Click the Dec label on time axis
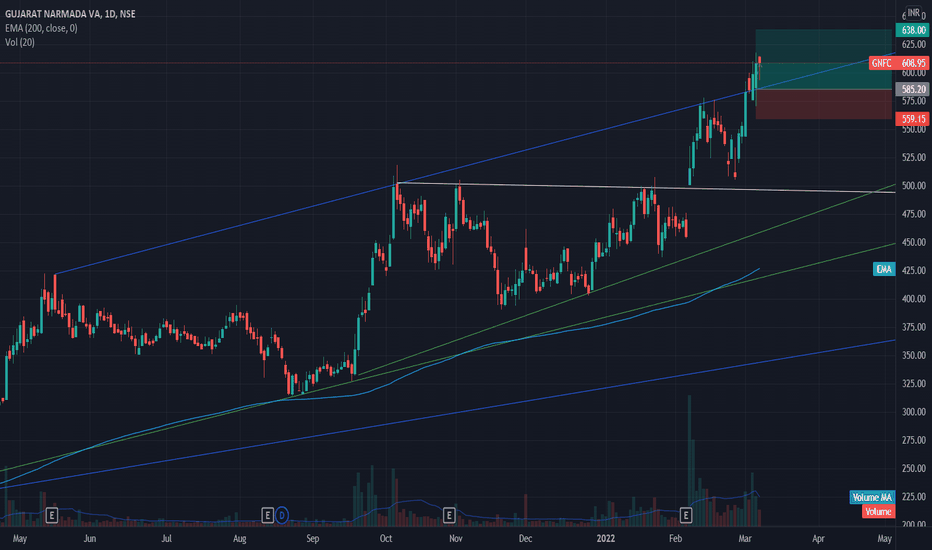Screen dimensions: 932x550 (525, 539)
